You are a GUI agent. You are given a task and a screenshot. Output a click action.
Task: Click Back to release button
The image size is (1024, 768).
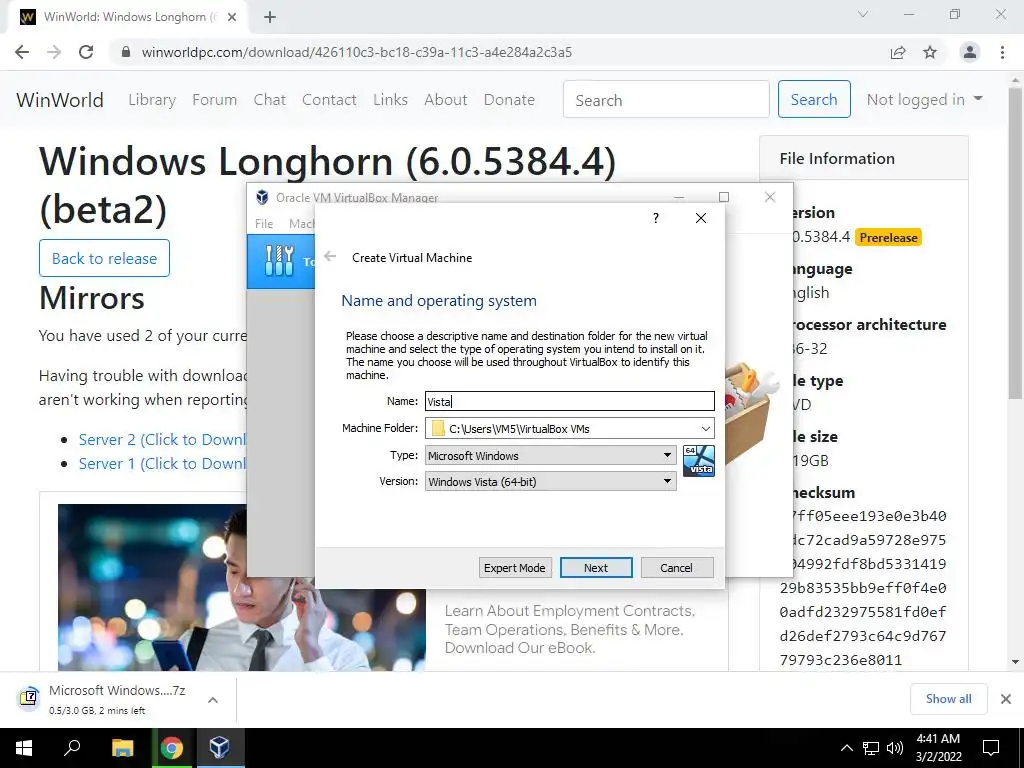click(x=104, y=258)
